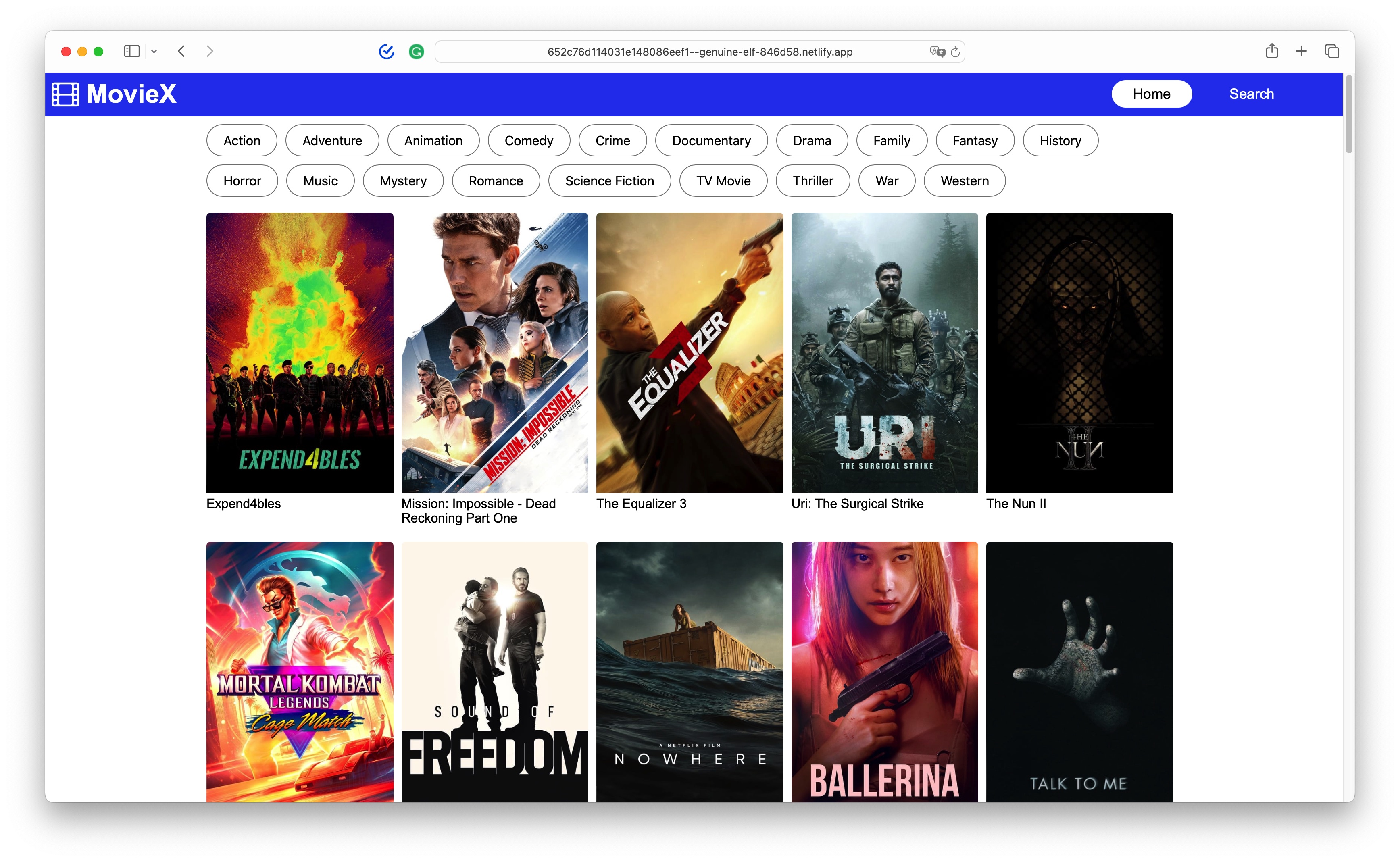Click the blue checkmark extension icon
The image size is (1400, 862).
(x=386, y=51)
